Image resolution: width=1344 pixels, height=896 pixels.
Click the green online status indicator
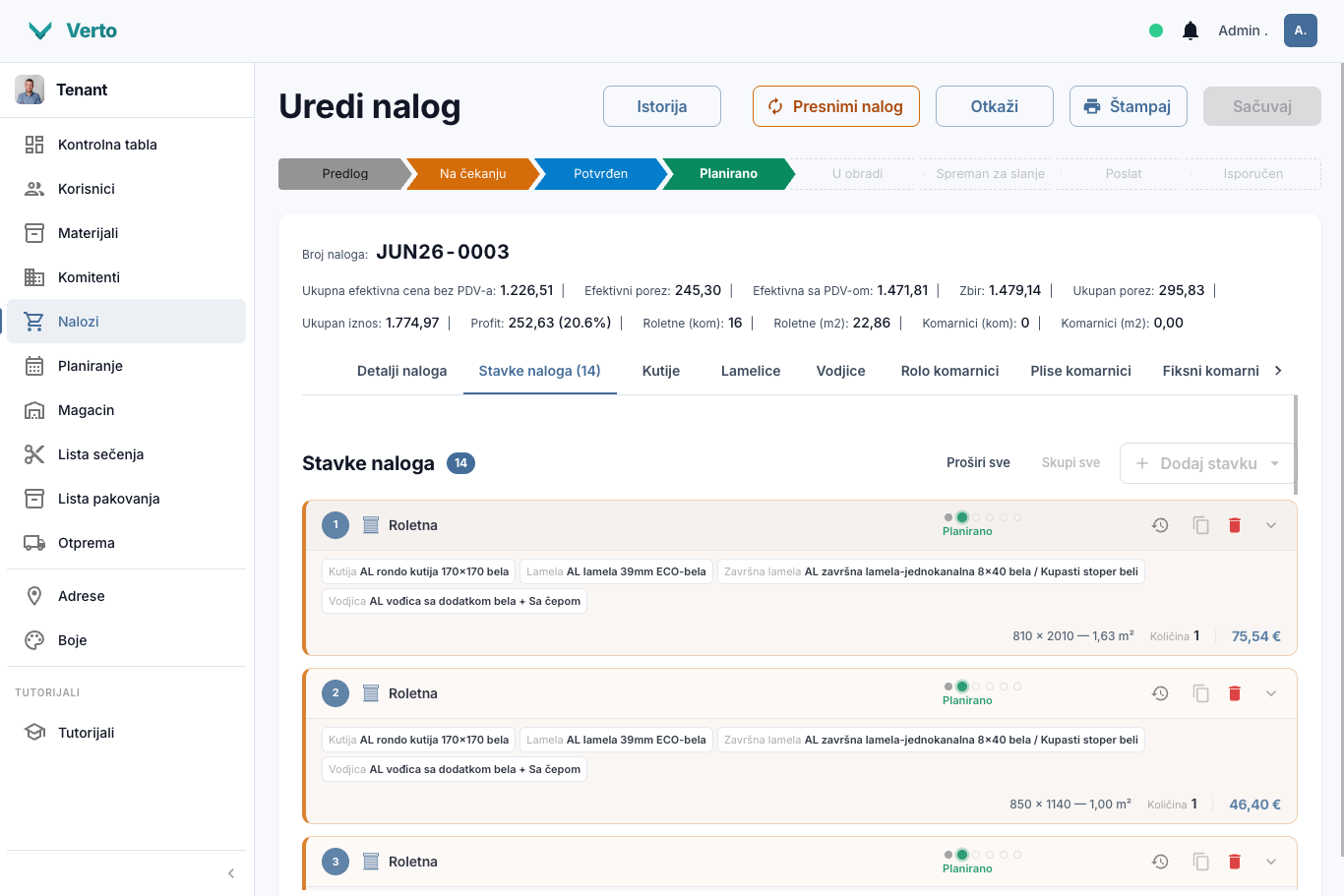[x=1156, y=30]
